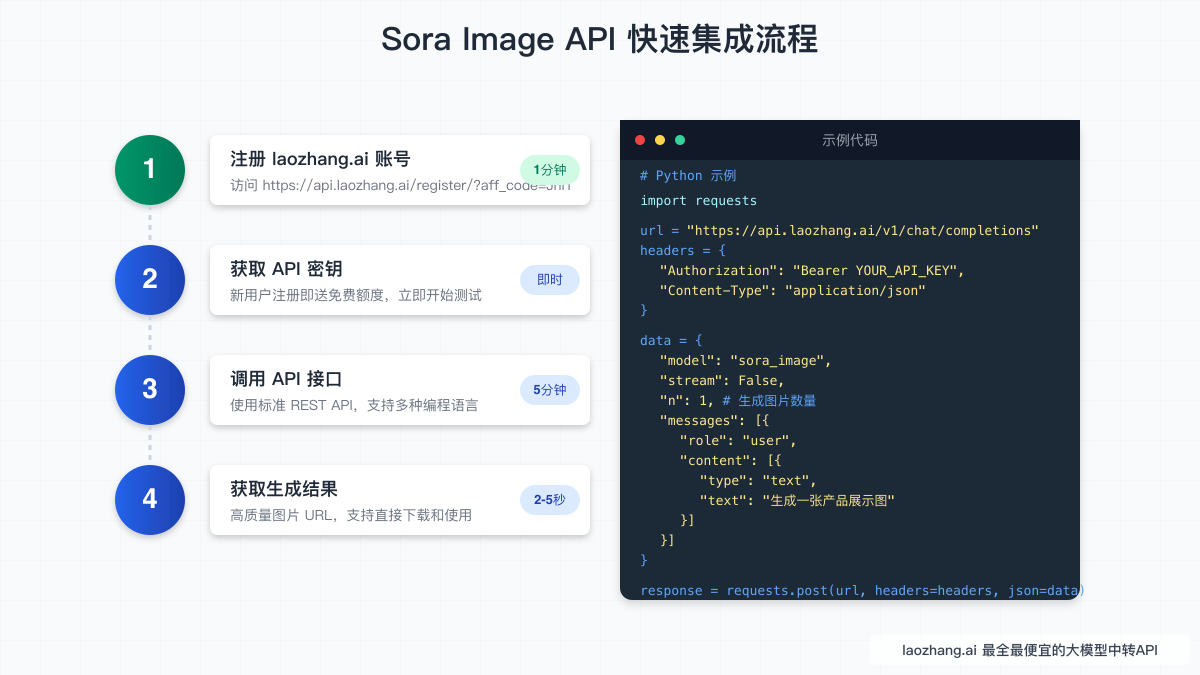
Task: Select heading "获取 API 密钥"
Action: (286, 270)
